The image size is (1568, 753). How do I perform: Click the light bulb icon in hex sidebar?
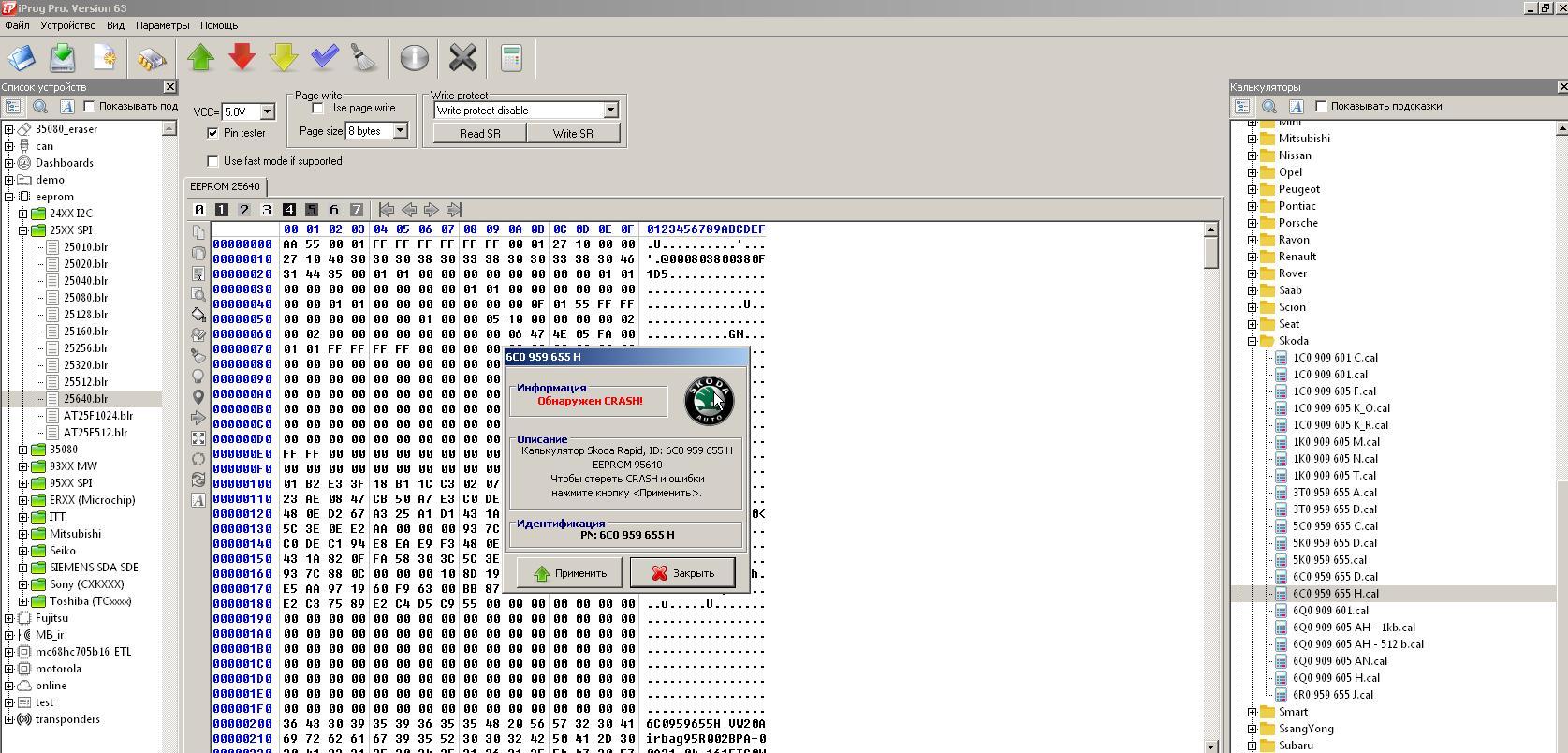click(198, 376)
